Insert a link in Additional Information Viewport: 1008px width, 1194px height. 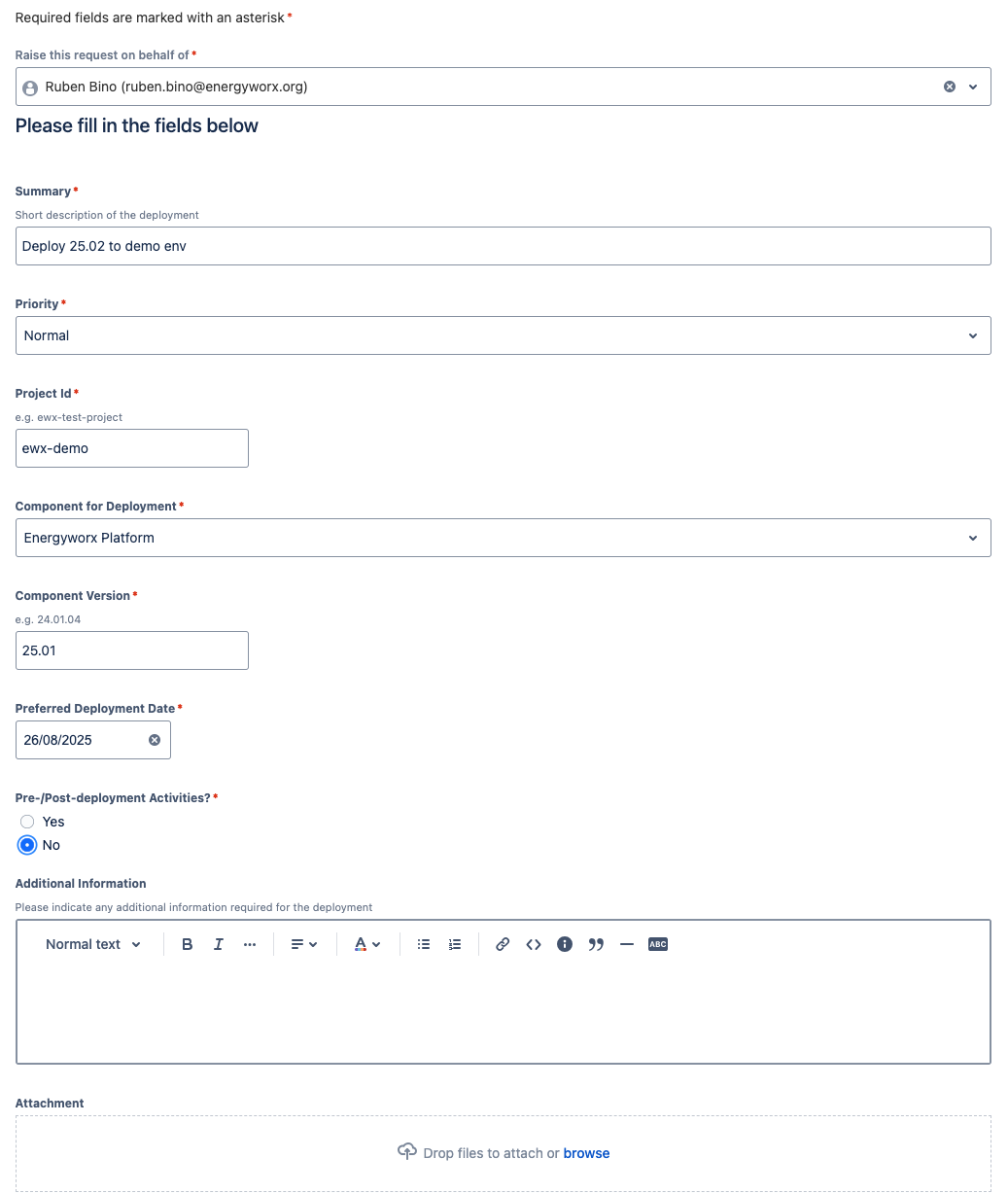(x=503, y=944)
